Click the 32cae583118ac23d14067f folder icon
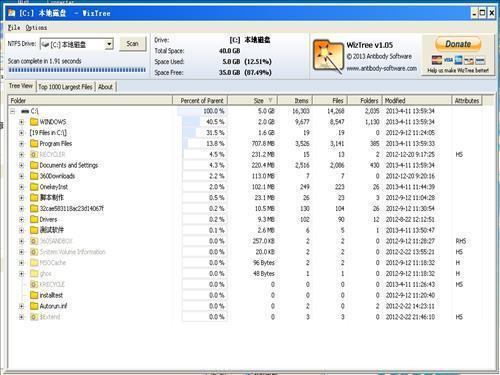 34,208
